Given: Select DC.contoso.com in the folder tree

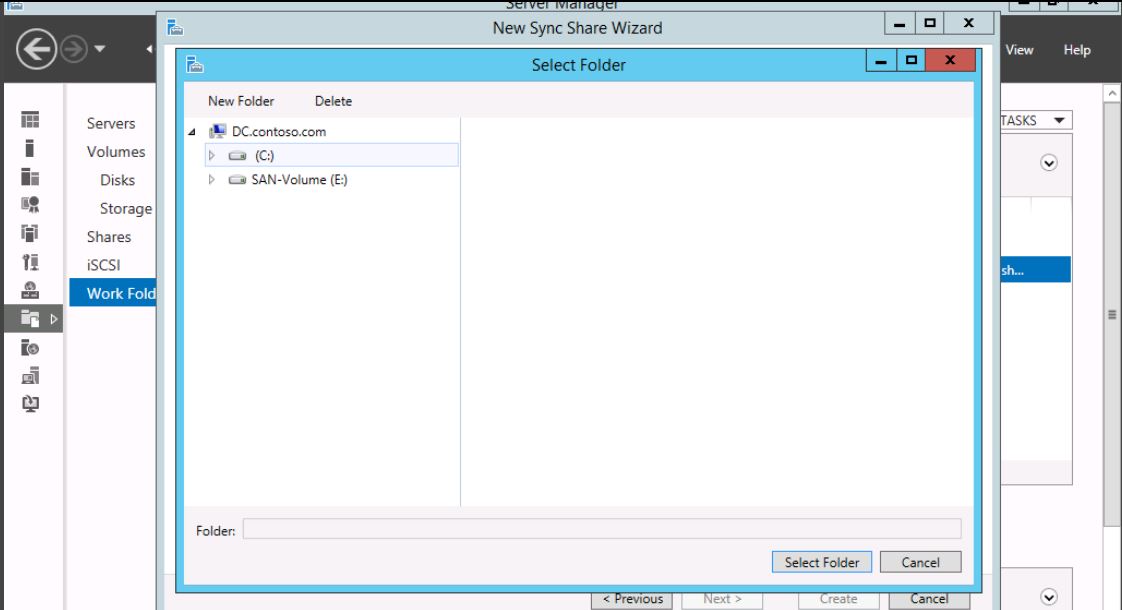Looking at the screenshot, I should [279, 132].
